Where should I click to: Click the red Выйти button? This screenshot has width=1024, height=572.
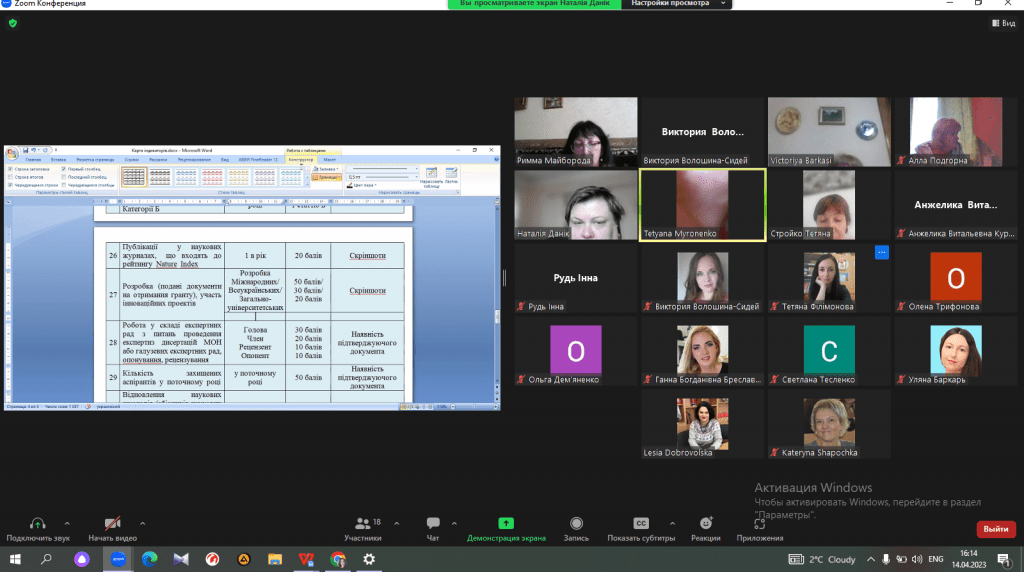pos(995,529)
